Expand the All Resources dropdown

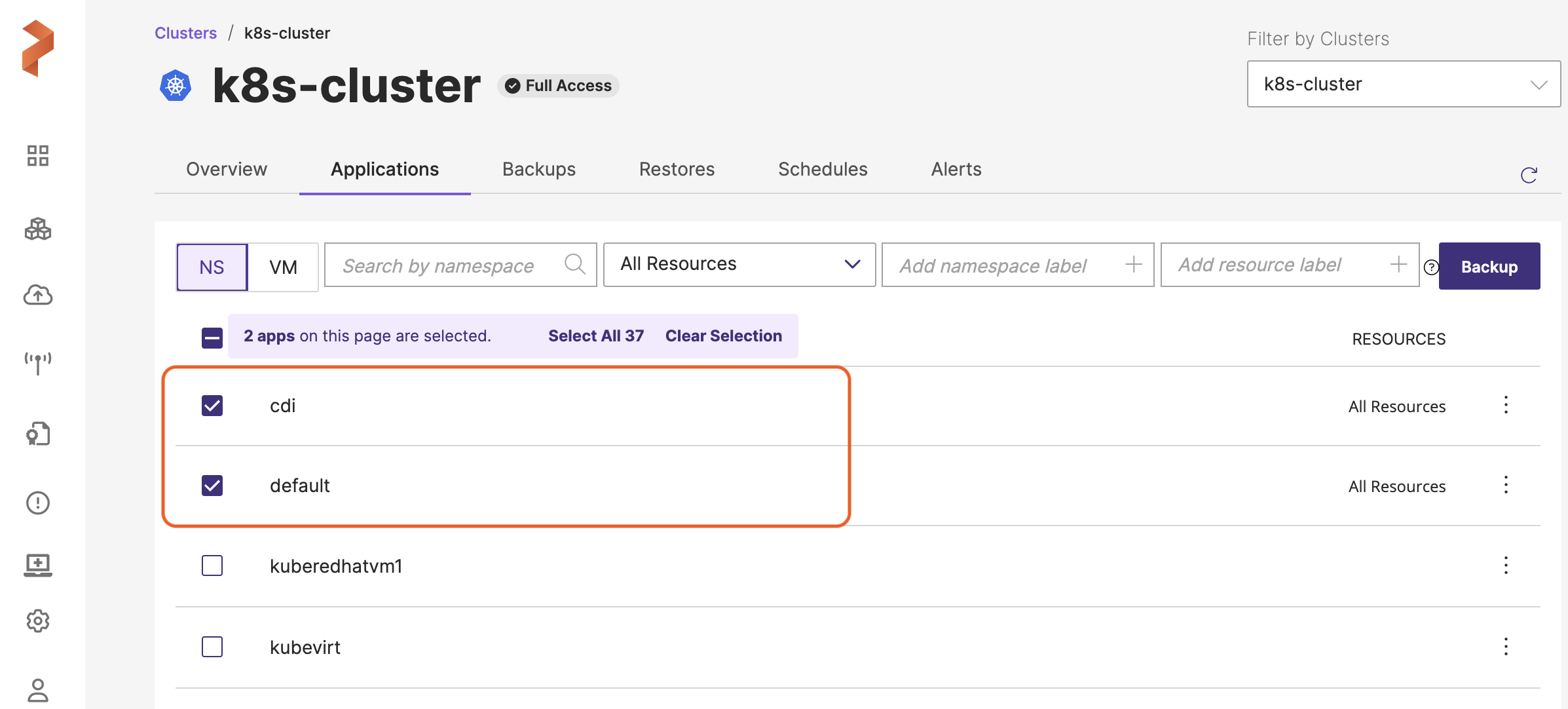pos(739,264)
